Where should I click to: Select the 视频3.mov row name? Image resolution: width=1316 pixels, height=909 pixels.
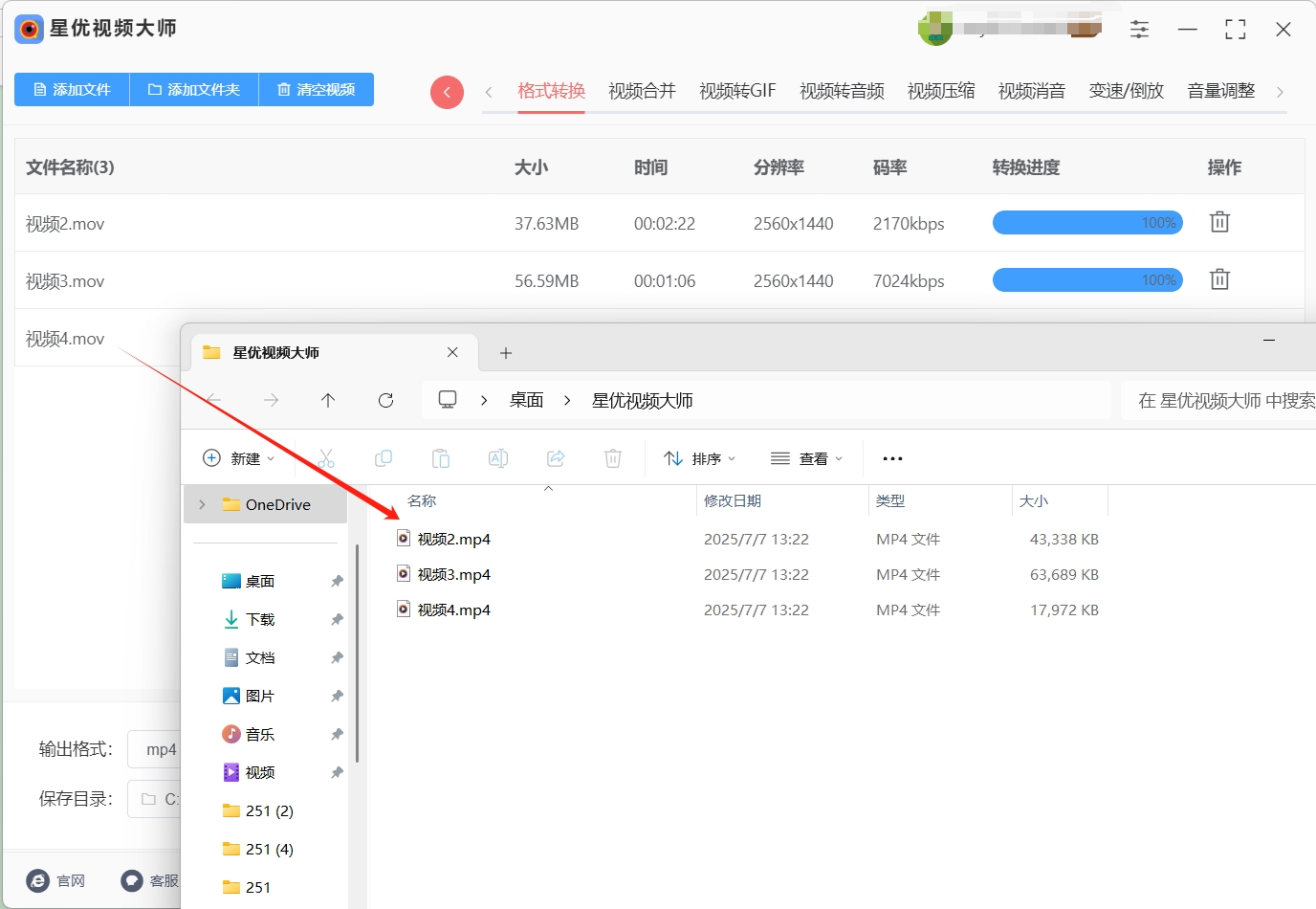pos(65,281)
